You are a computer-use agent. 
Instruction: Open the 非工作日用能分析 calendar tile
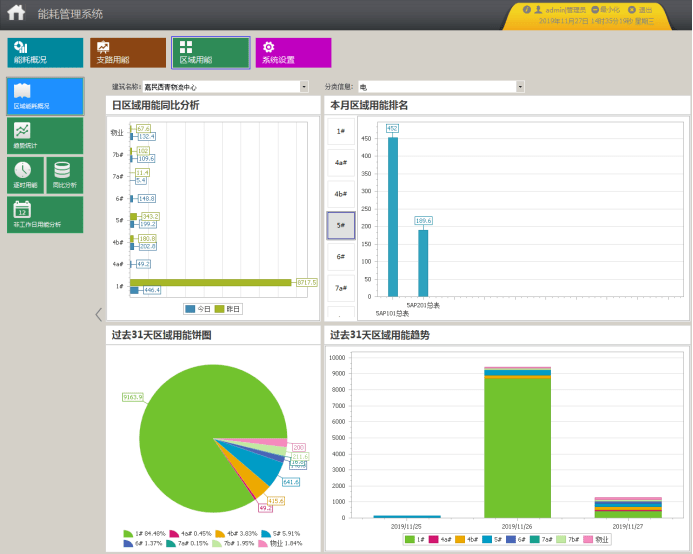point(45,214)
